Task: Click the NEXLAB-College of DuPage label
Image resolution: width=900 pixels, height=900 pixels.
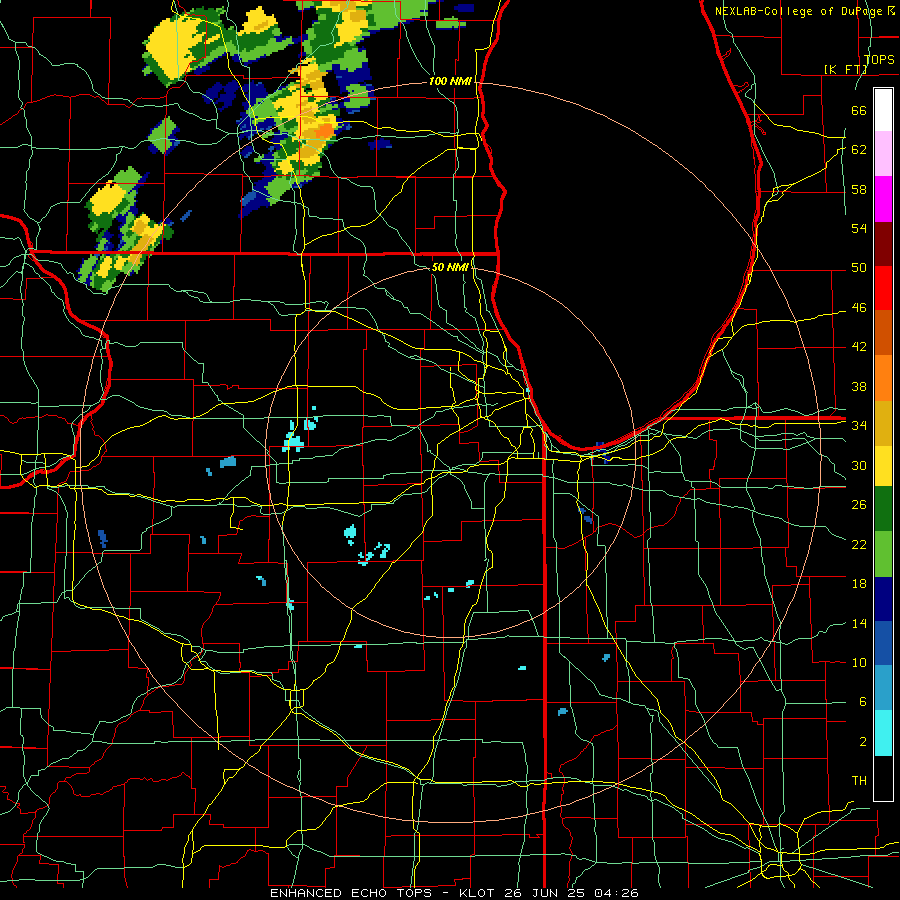Action: [800, 11]
